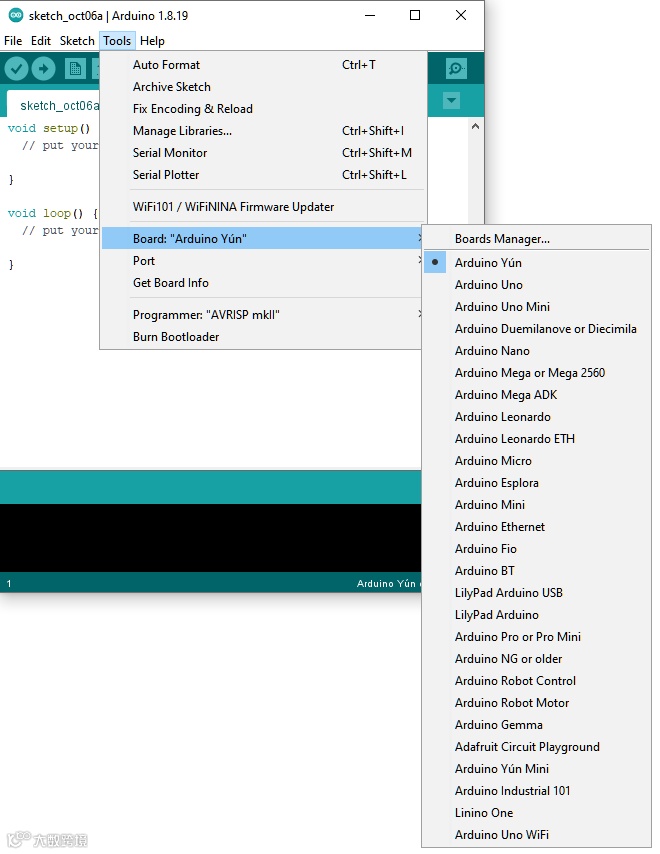The width and height of the screenshot is (660, 854).
Task: Open the Help menu
Action: [152, 41]
